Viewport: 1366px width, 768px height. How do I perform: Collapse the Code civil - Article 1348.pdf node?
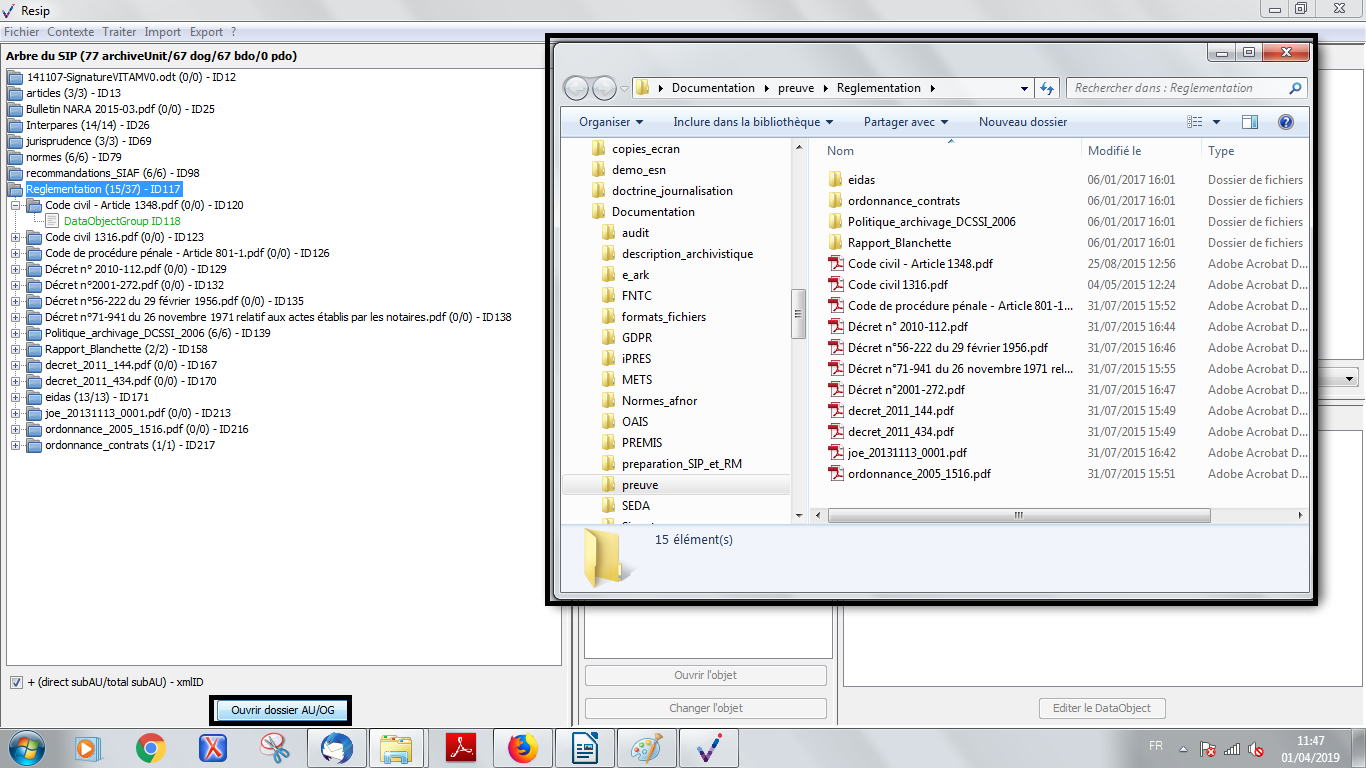(16, 205)
